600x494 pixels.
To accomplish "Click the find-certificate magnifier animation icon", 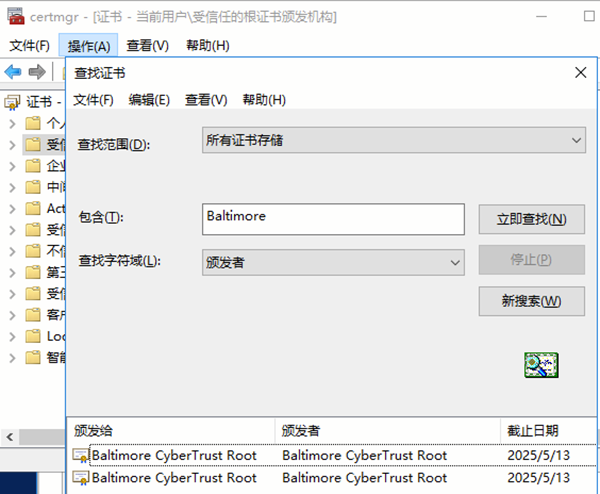I will pos(541,365).
